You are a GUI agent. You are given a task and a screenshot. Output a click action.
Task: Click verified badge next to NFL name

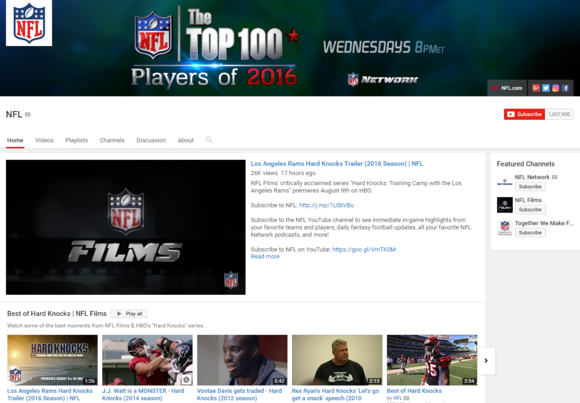click(x=28, y=115)
